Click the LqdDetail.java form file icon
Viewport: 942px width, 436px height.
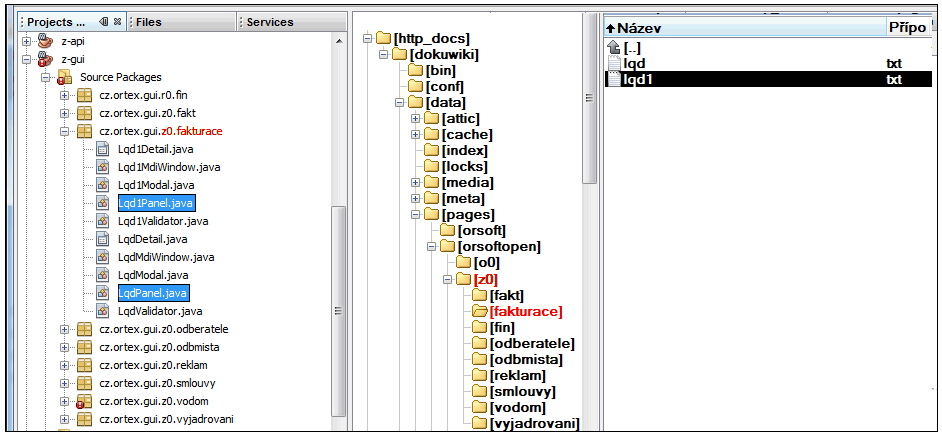pyautogui.click(x=101, y=239)
